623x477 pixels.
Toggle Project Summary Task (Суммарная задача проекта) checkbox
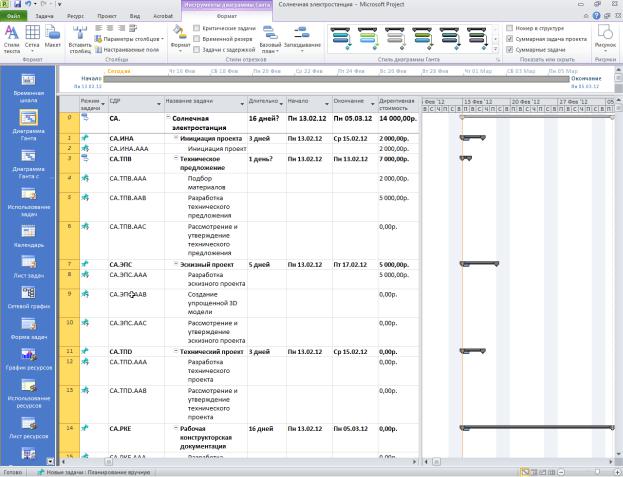coord(509,39)
